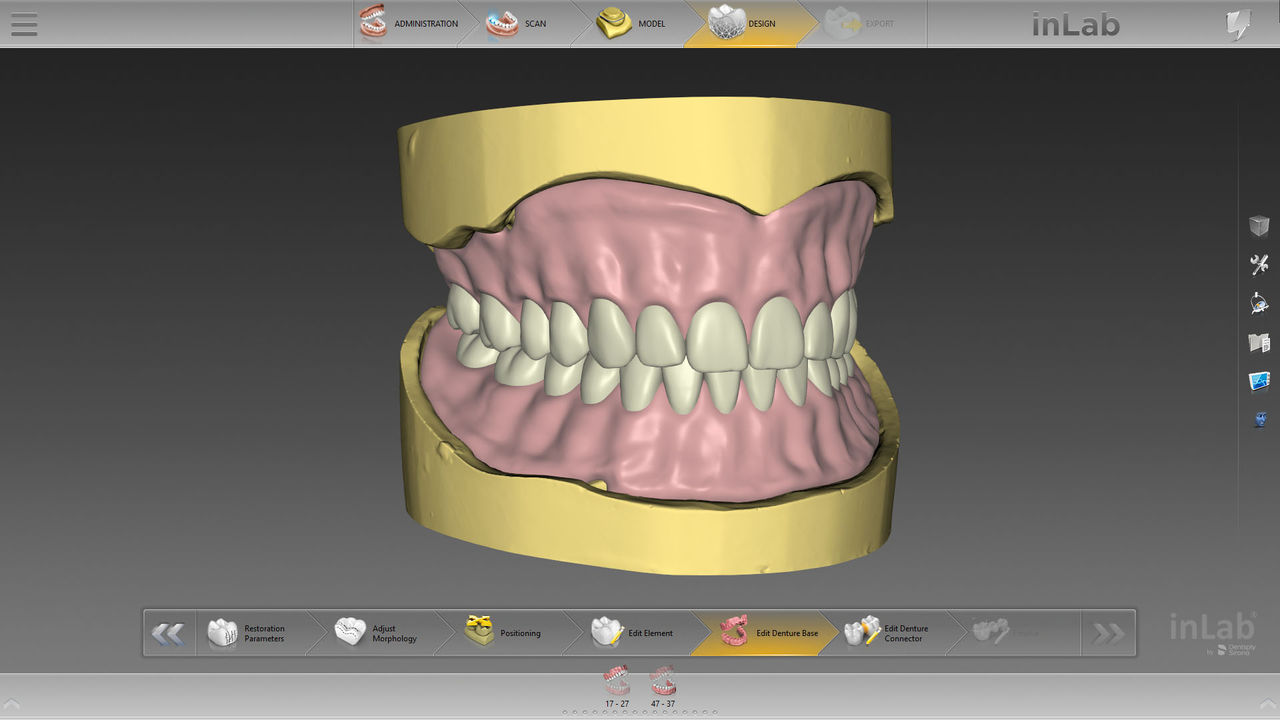Open the case documentation icon in sidebar
1280x720 pixels.
tap(1257, 342)
